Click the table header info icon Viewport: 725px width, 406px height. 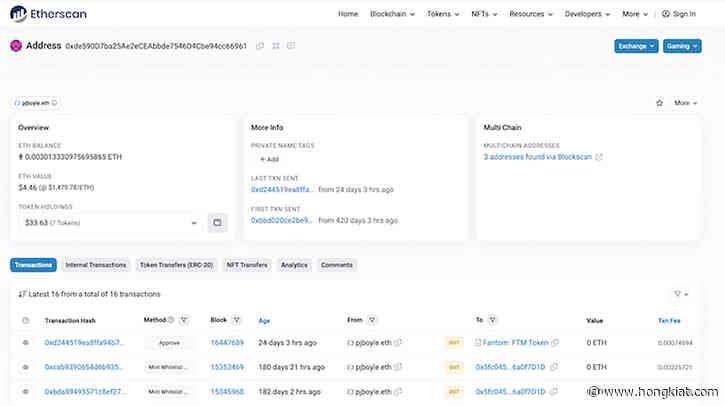[x=25, y=320]
